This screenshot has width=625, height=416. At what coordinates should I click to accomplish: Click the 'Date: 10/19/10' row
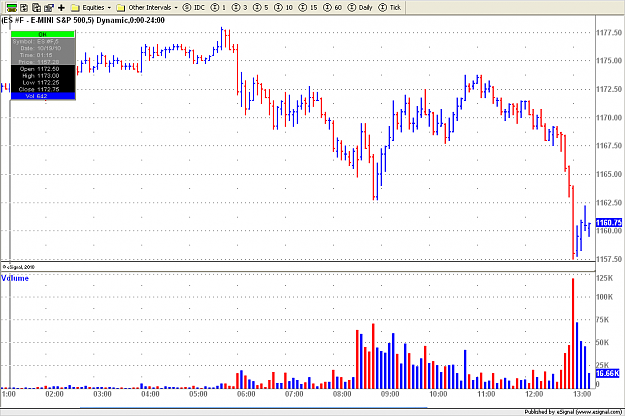[41, 48]
